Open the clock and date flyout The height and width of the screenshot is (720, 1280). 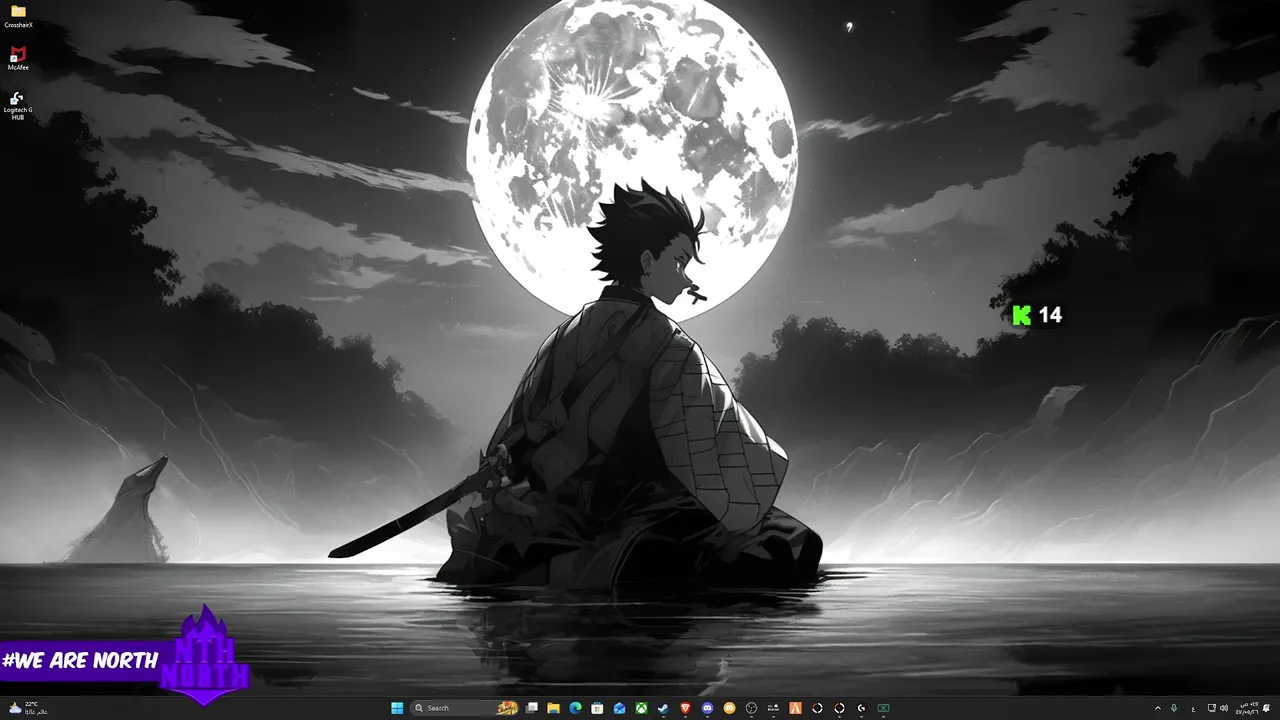coord(1247,708)
